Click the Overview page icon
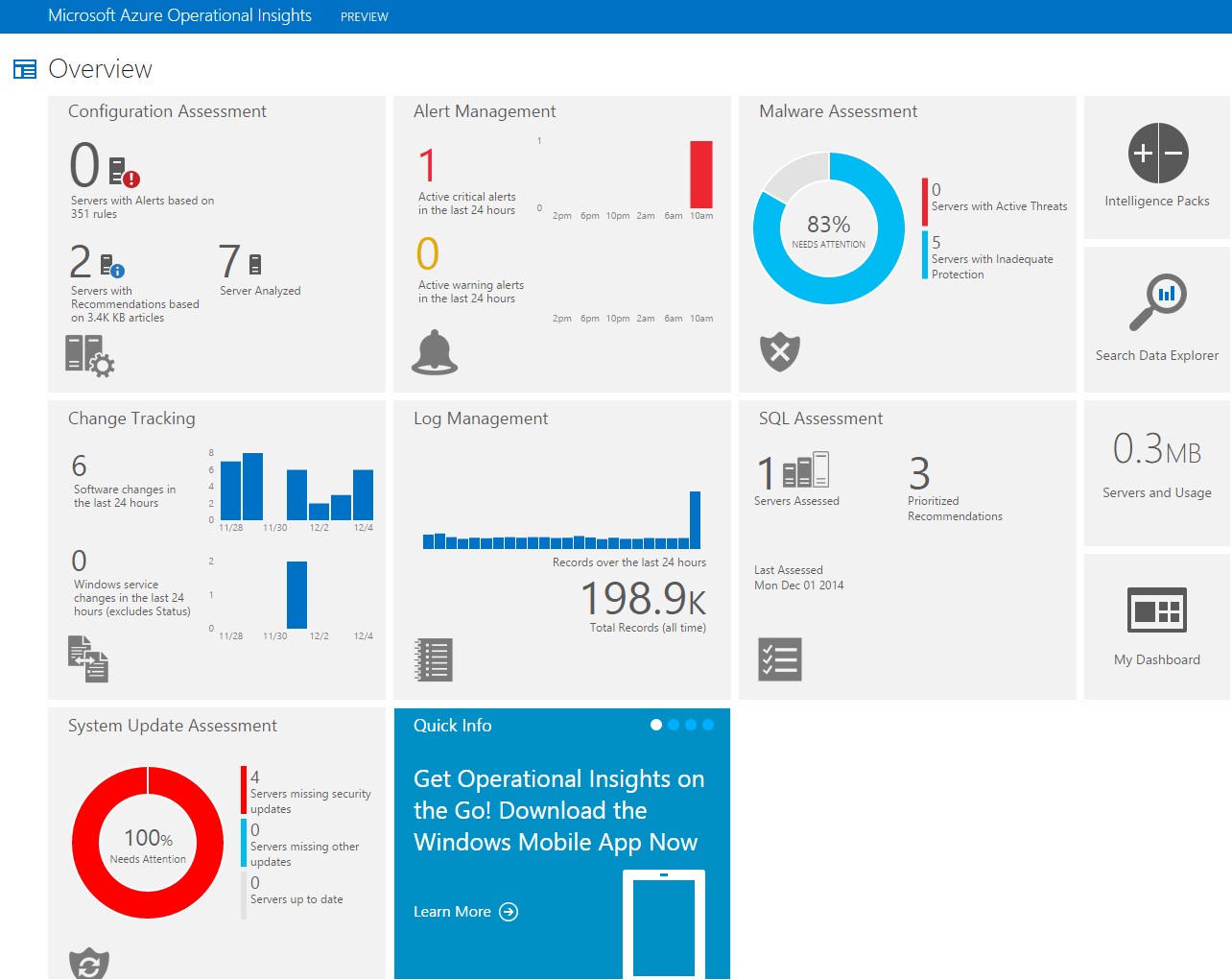This screenshot has width=1232, height=980. click(25, 69)
